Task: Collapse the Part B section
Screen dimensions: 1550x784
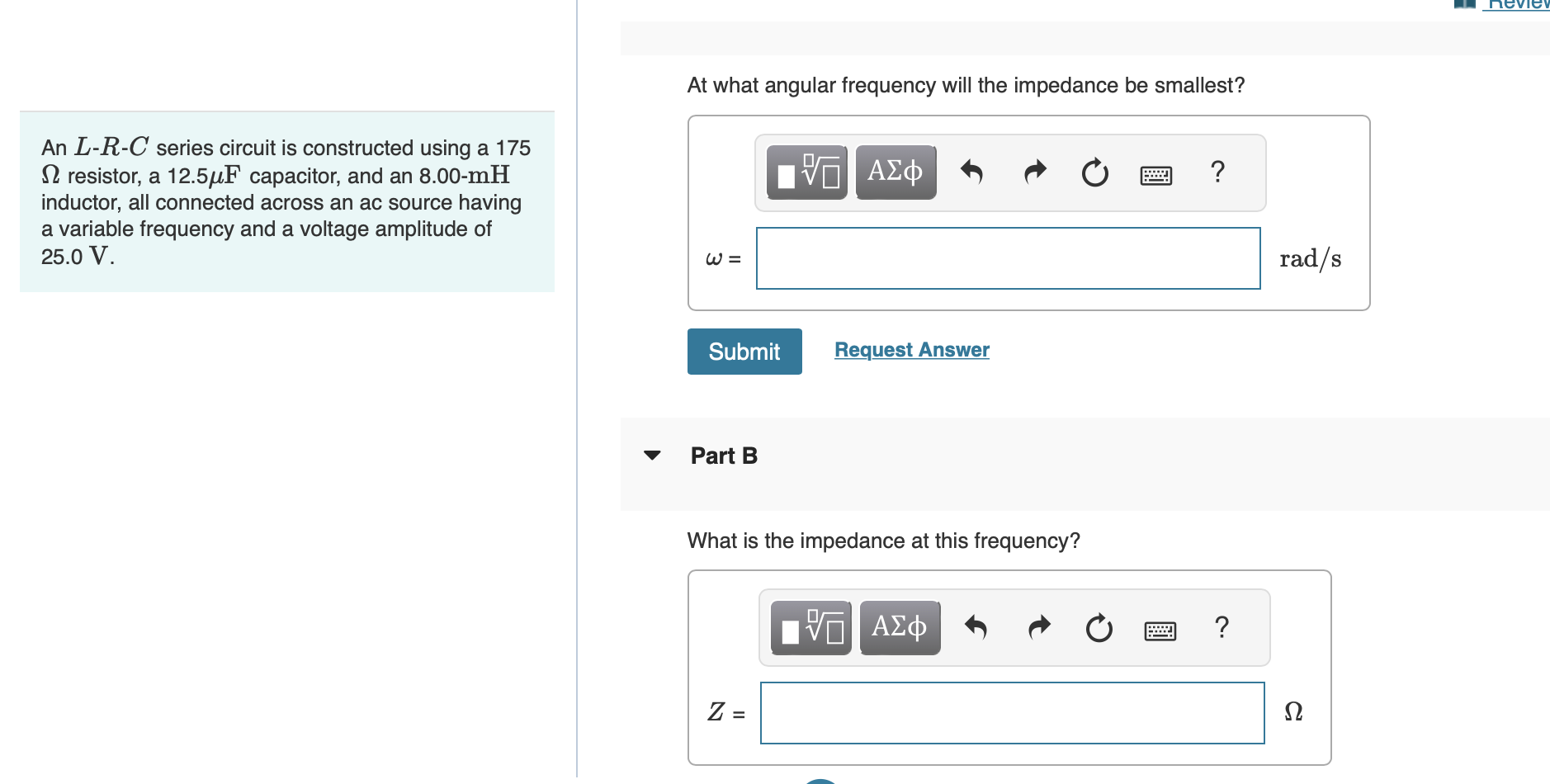Action: 652,455
